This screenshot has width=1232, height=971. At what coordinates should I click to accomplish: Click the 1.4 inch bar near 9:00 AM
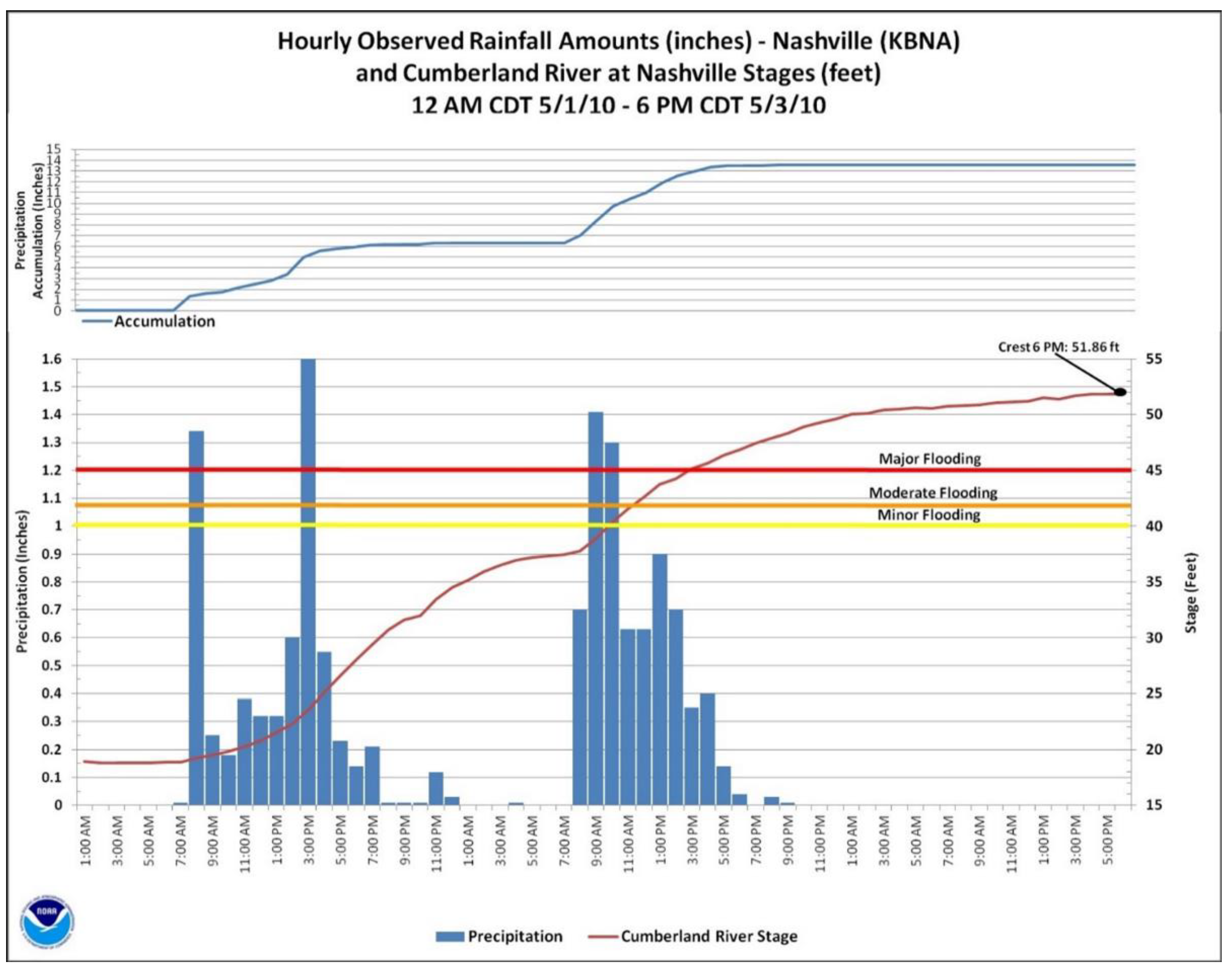[595, 625]
